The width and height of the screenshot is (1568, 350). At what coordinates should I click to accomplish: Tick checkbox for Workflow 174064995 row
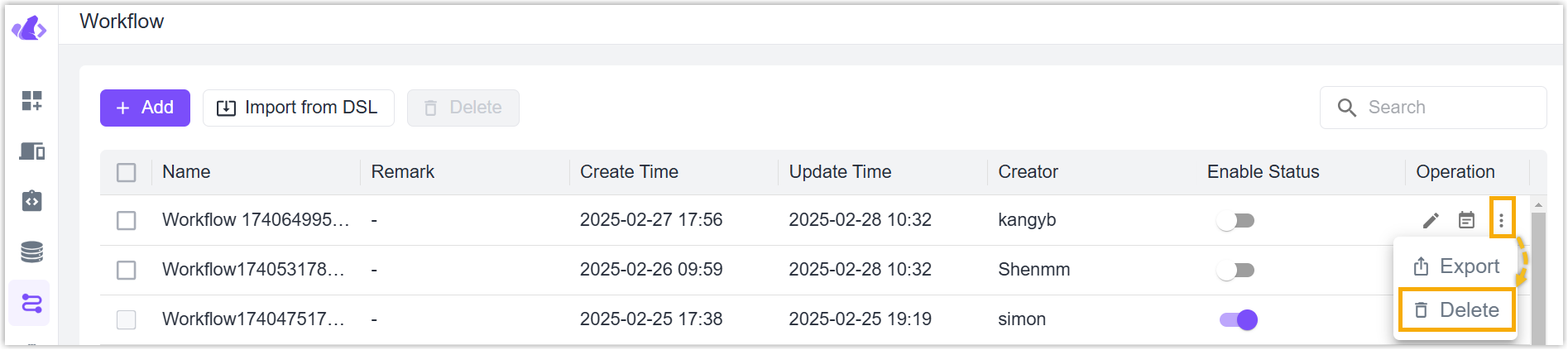click(126, 220)
